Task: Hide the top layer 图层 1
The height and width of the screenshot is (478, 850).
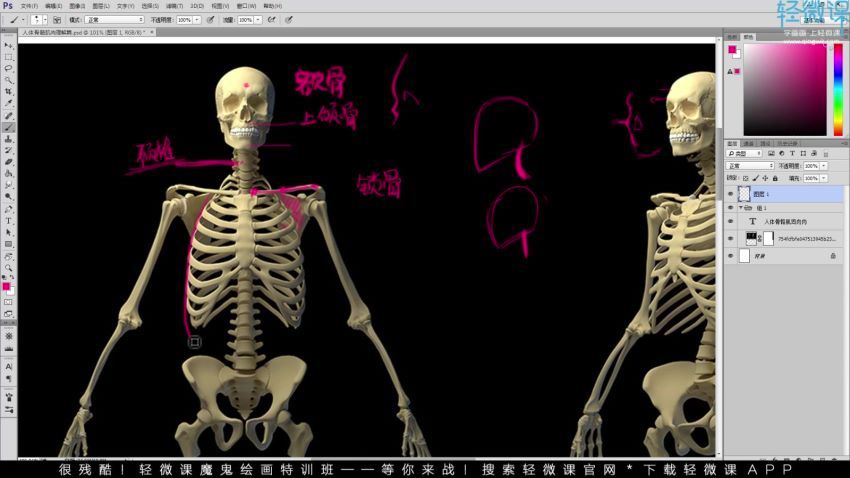Action: pyautogui.click(x=730, y=193)
